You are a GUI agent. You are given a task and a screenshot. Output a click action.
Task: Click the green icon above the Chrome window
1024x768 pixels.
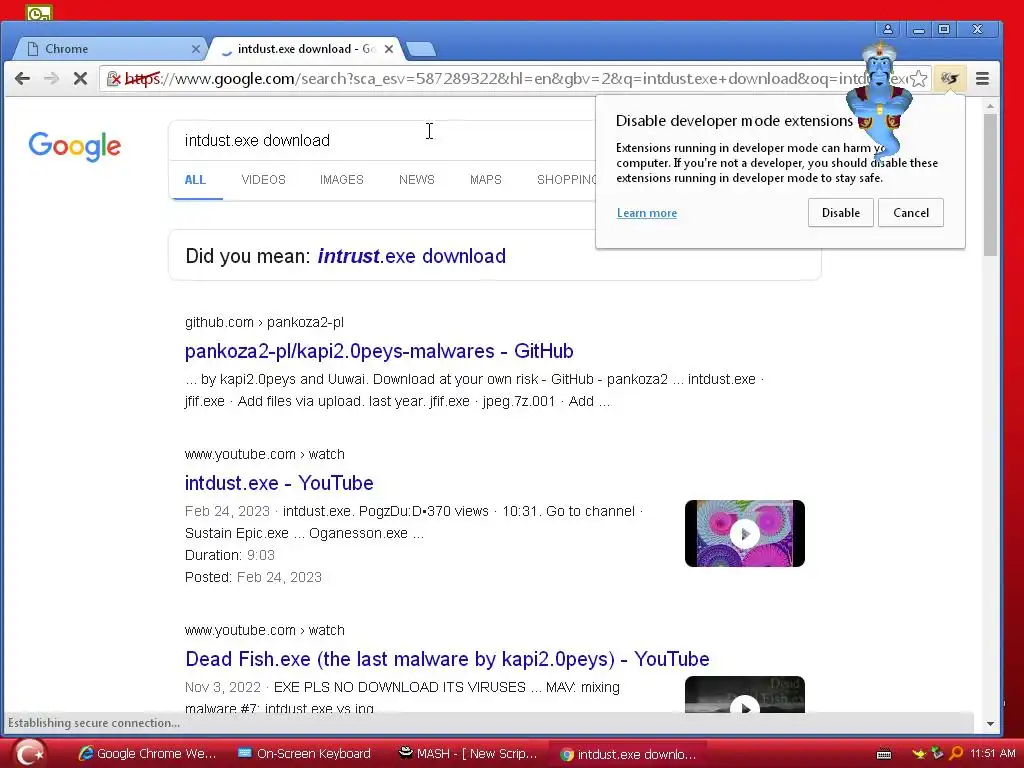tap(39, 12)
